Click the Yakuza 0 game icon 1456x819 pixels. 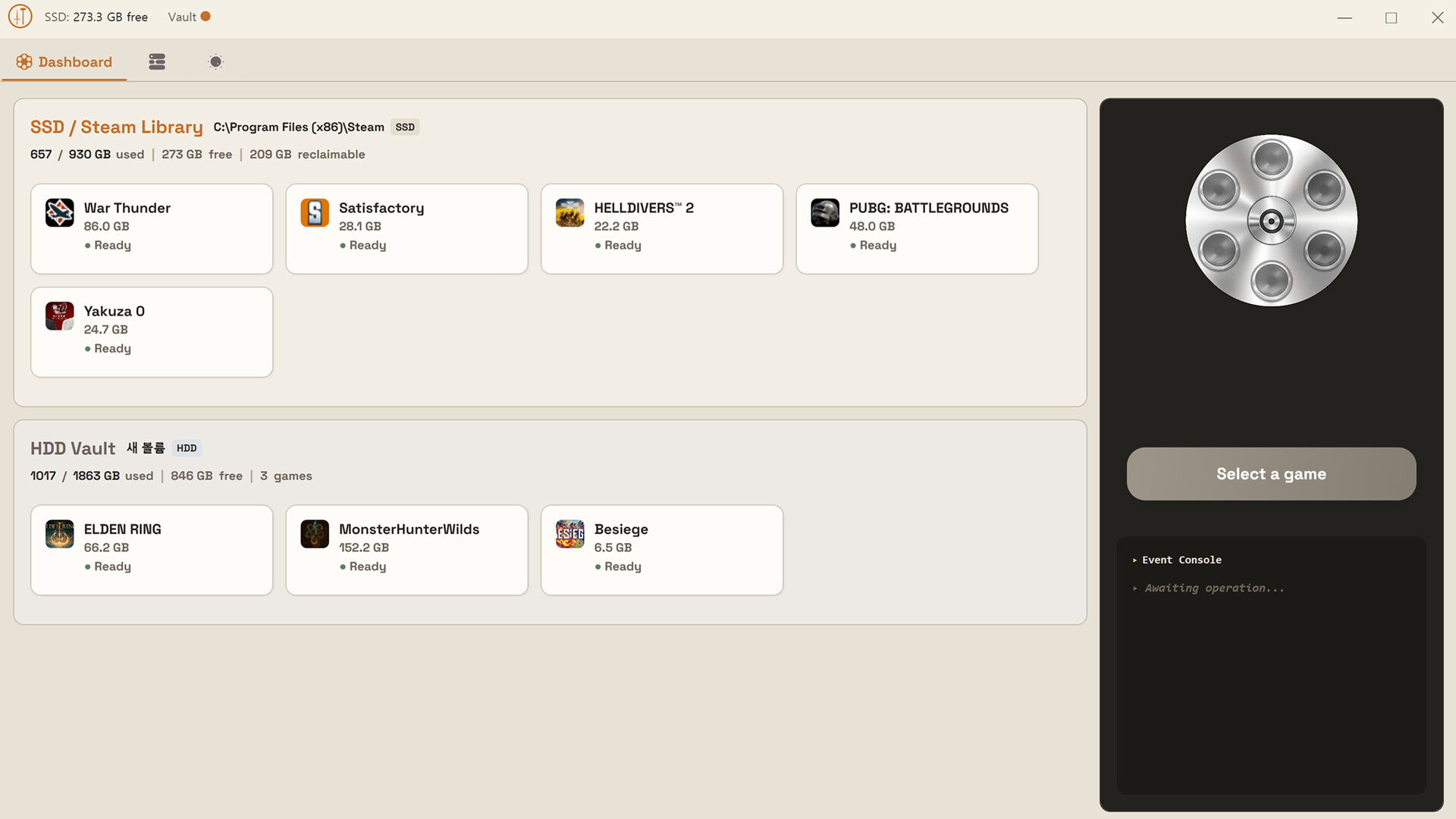[x=59, y=316]
